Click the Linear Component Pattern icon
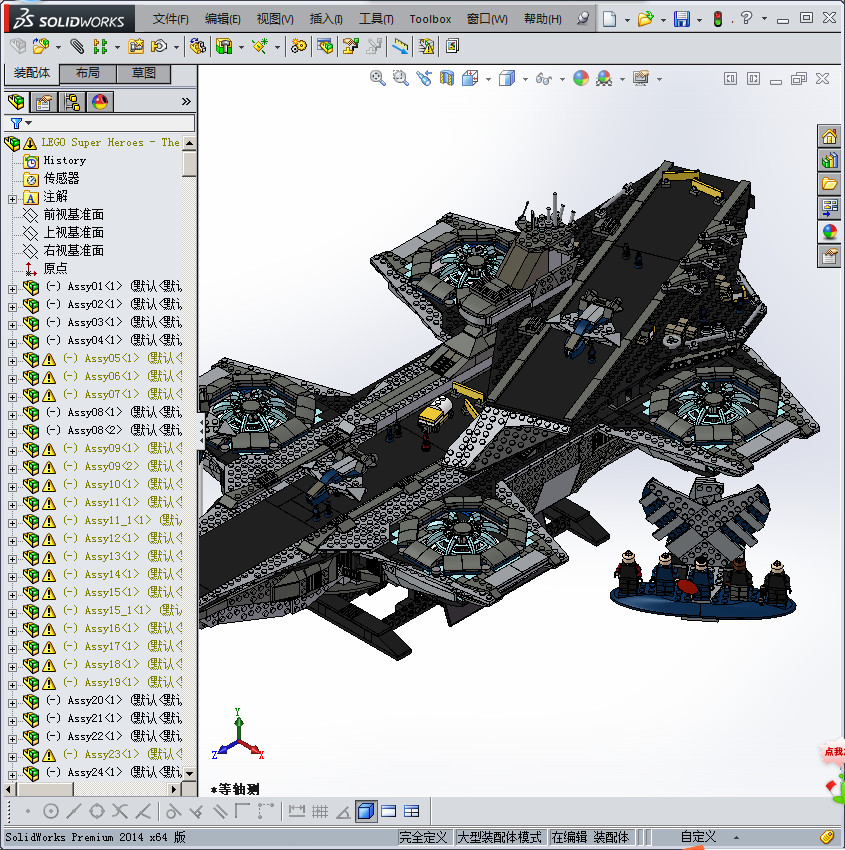This screenshot has width=845, height=850. pos(100,46)
